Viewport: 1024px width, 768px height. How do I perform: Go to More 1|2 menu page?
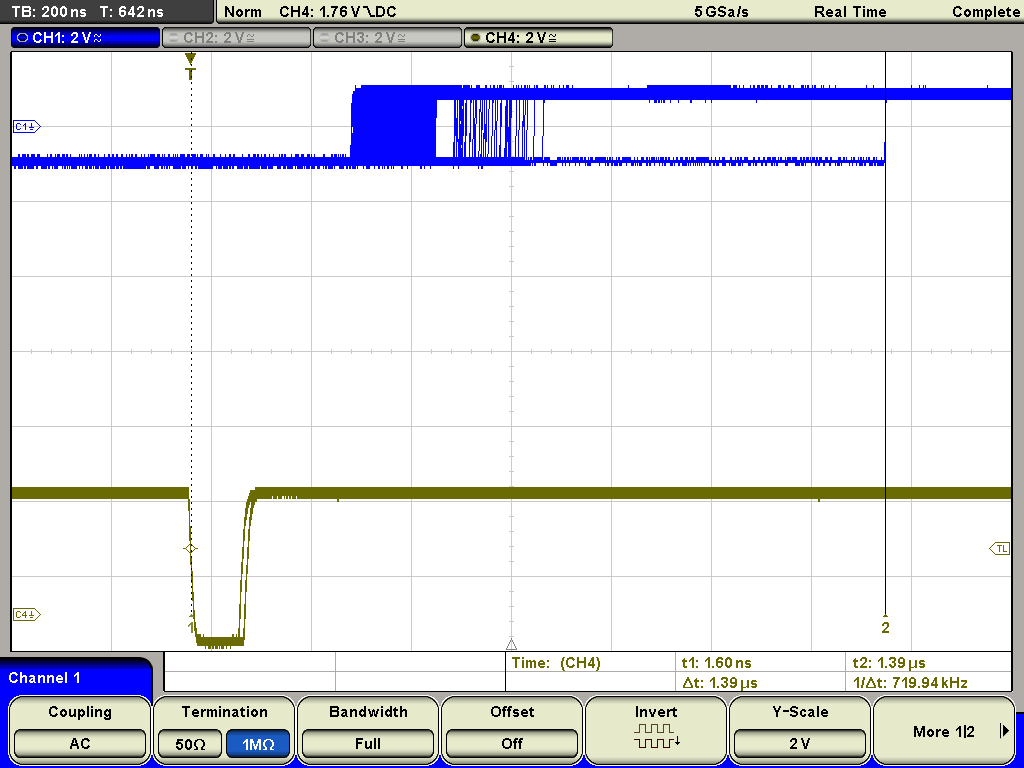pos(944,731)
